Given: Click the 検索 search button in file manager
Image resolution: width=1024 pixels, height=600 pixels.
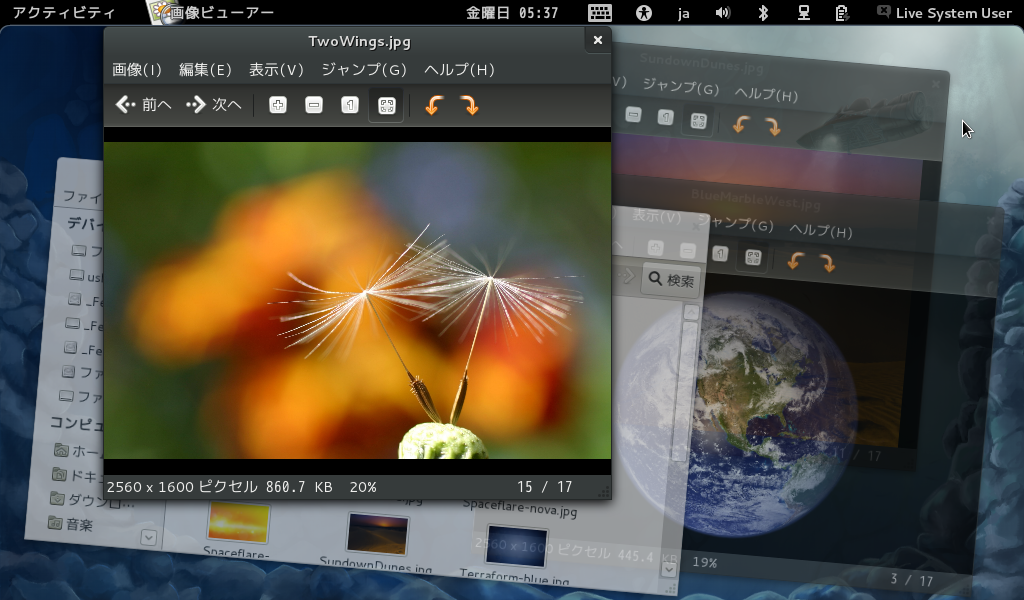Looking at the screenshot, I should coord(671,280).
